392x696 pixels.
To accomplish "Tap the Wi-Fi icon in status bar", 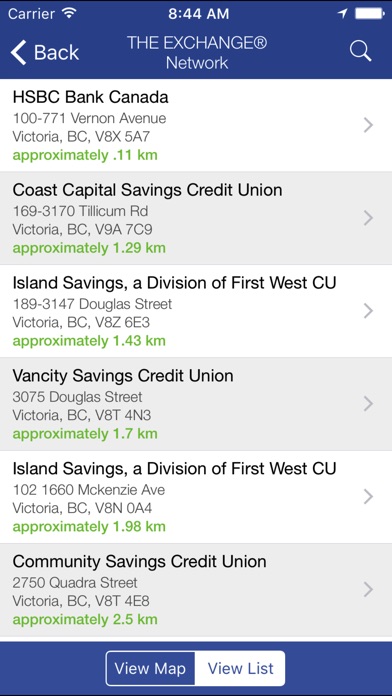I will point(69,13).
